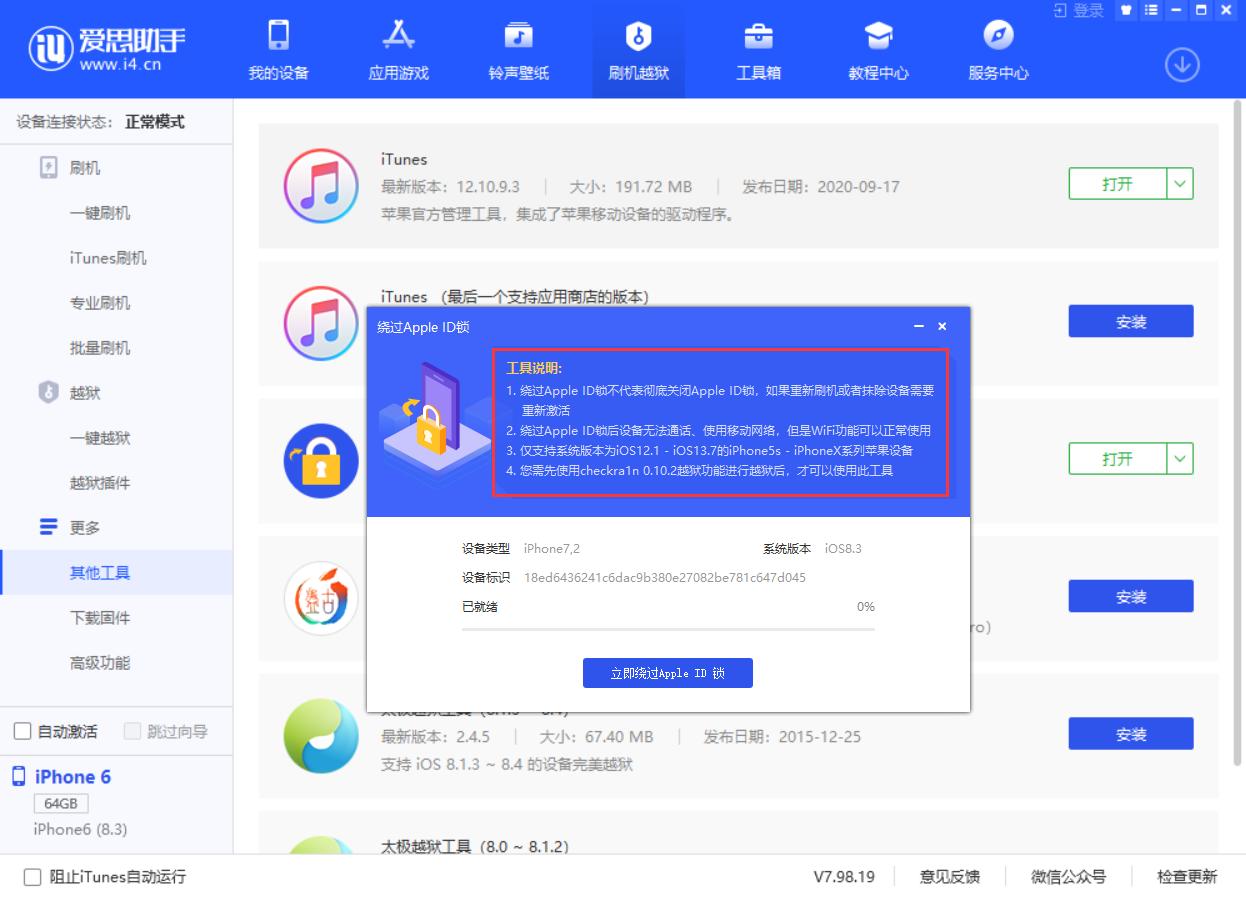
Task: Enable the 自动激活 auto-activate checkbox
Action: tap(24, 730)
